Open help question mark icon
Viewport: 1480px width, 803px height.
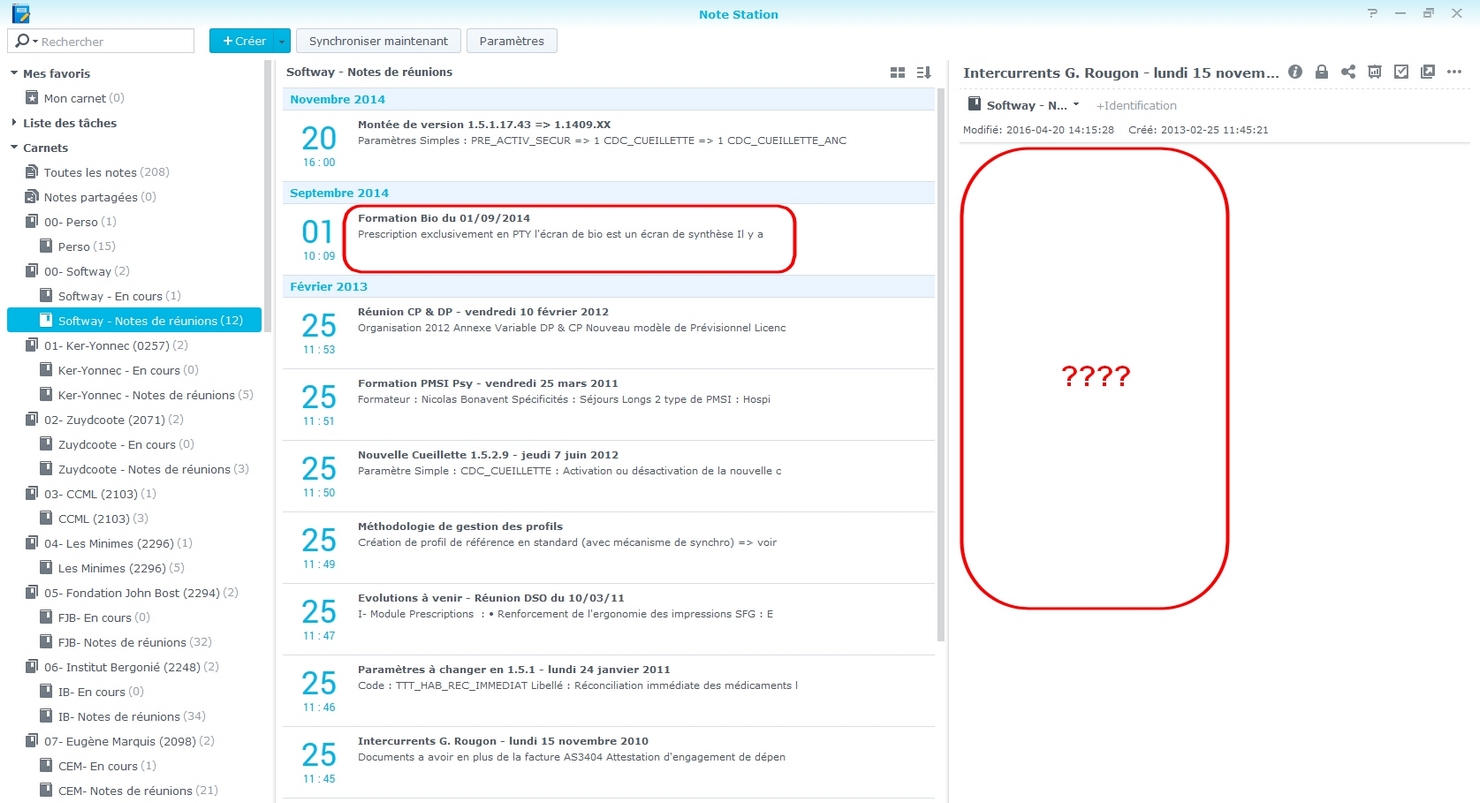click(x=1373, y=13)
